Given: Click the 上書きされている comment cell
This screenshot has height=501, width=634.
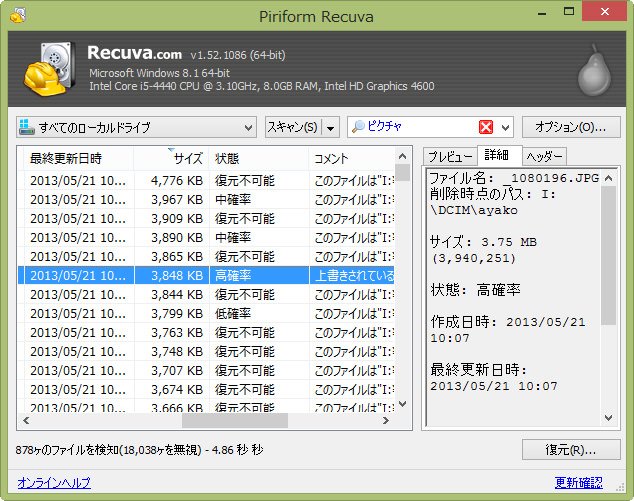Looking at the screenshot, I should pos(352,275).
